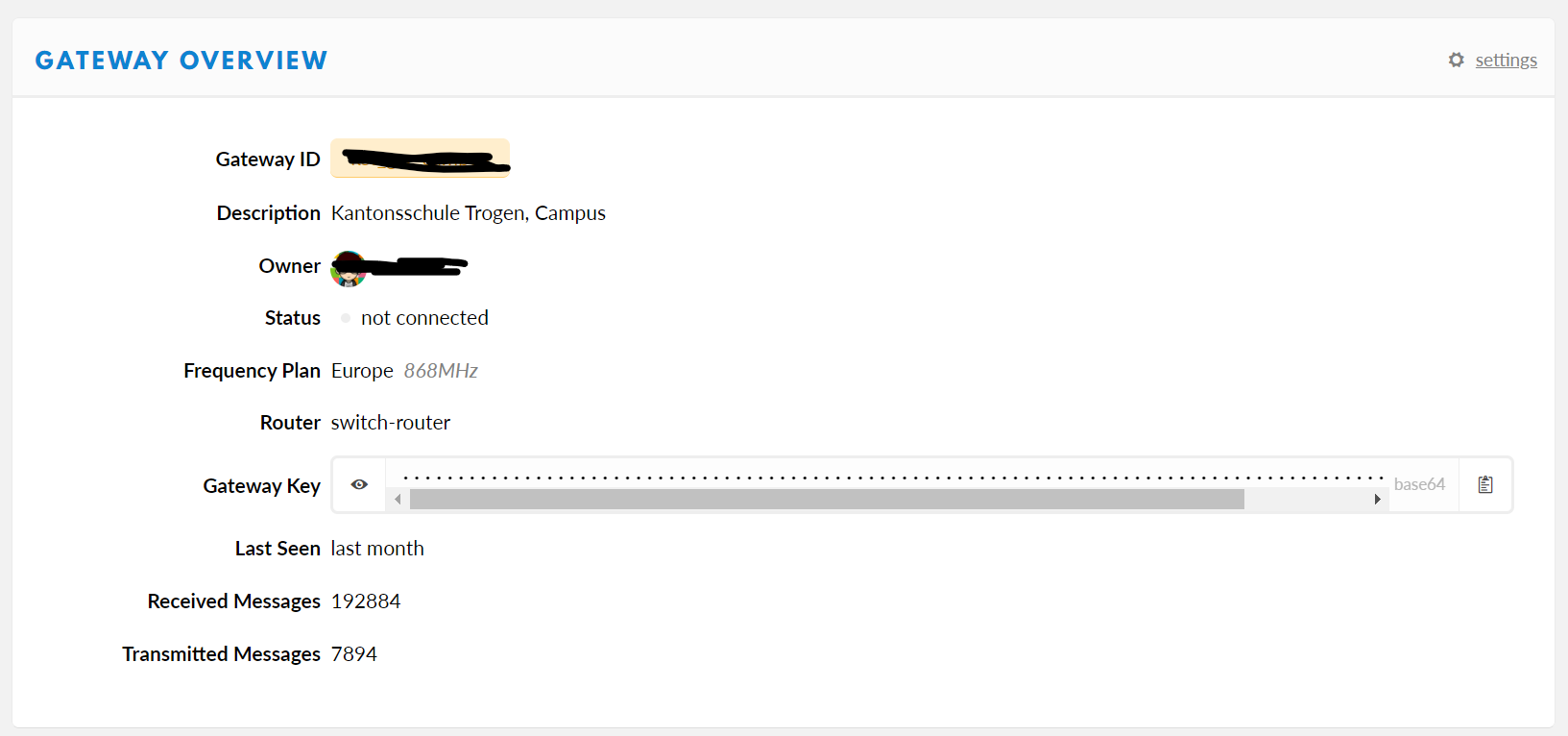Screen dimensions: 1568x736
Task: Click the gateway key left scroll arrow
Action: [398, 500]
